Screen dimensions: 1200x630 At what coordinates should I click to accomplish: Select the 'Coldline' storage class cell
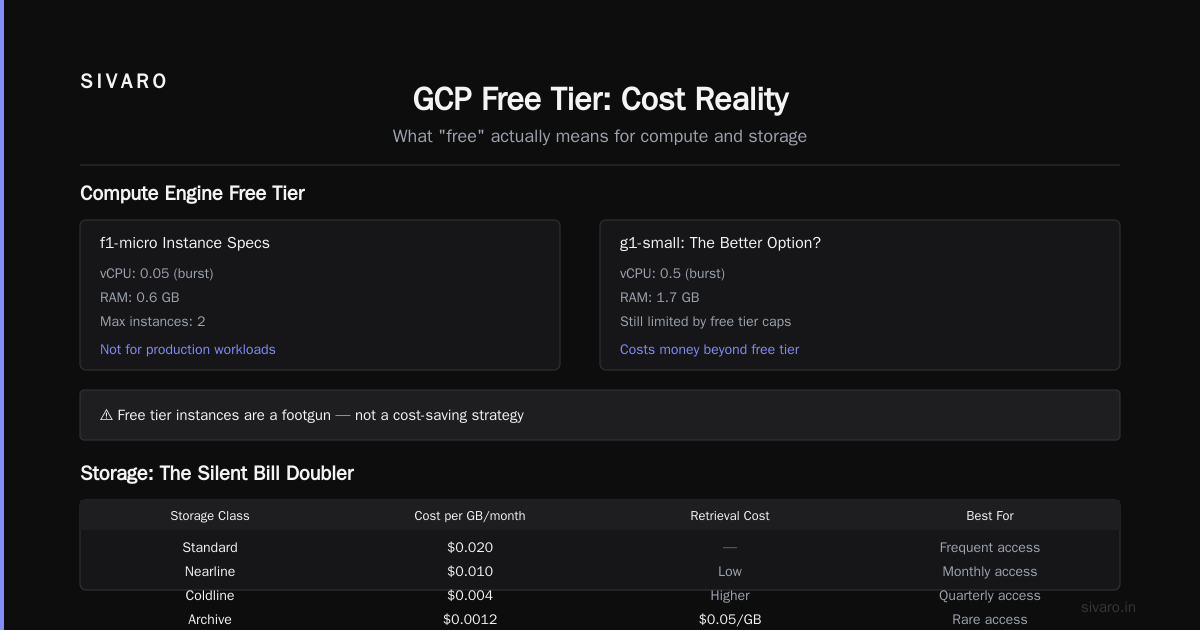pos(210,596)
